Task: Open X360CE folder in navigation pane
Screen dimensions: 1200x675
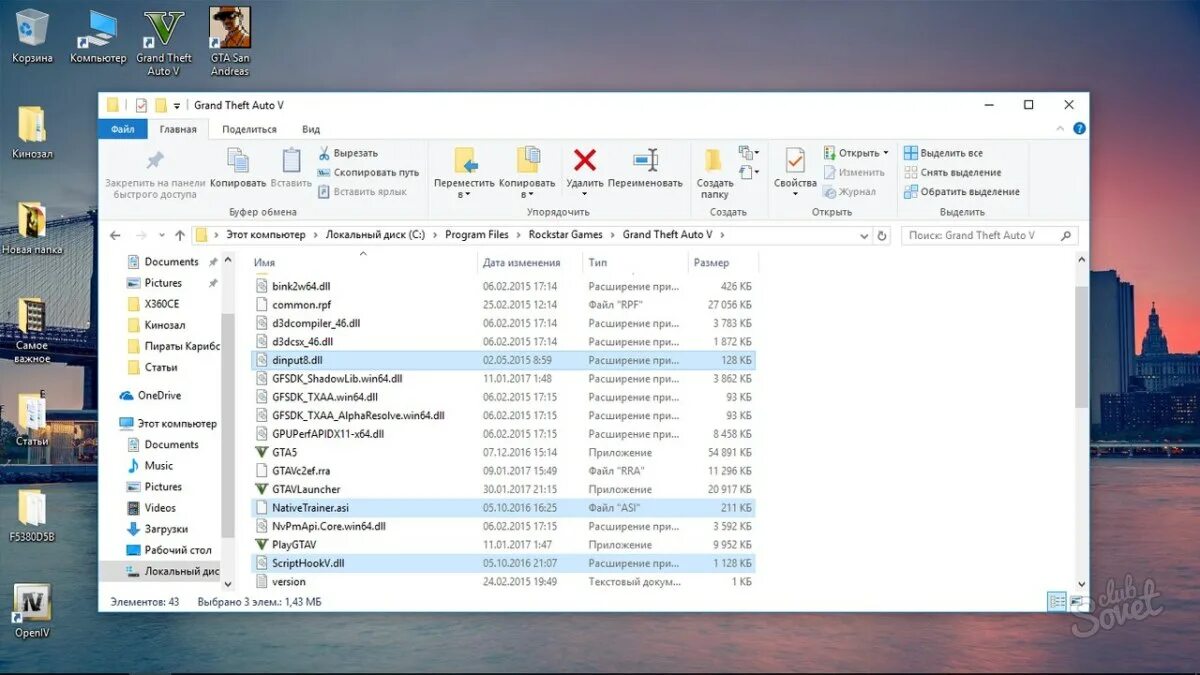Action: pos(153,304)
